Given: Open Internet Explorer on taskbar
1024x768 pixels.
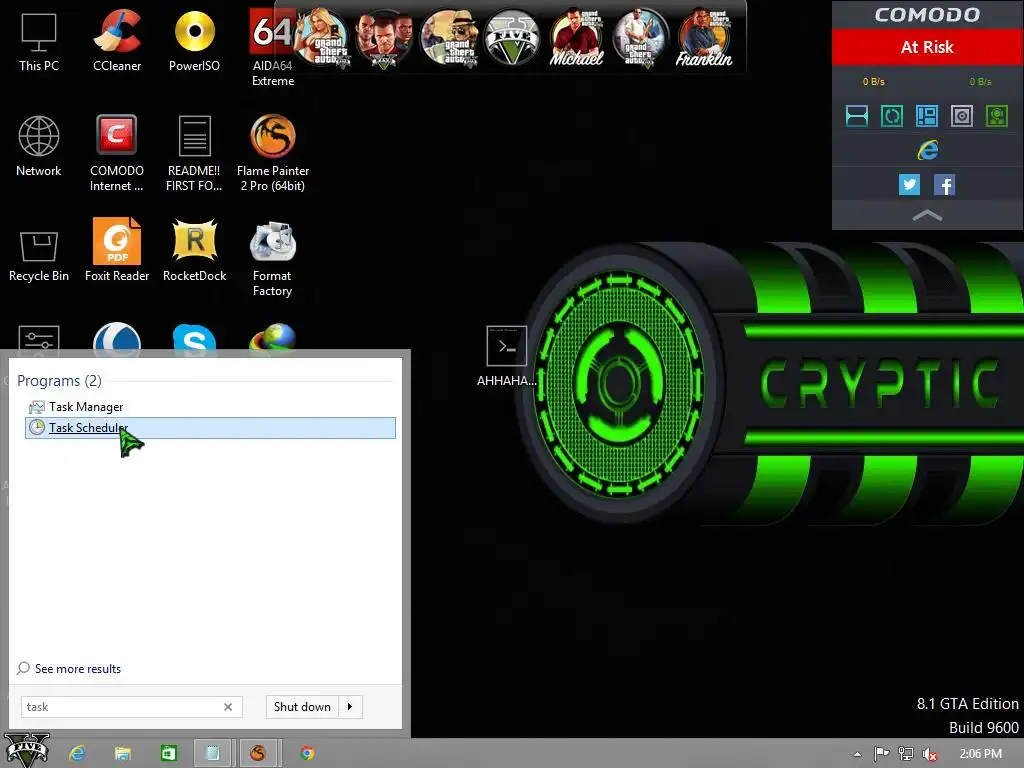Looking at the screenshot, I should [78, 754].
